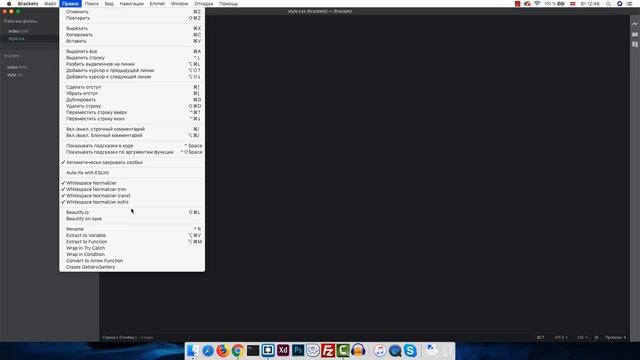Choose Auto-fix with ESLint

point(132,173)
